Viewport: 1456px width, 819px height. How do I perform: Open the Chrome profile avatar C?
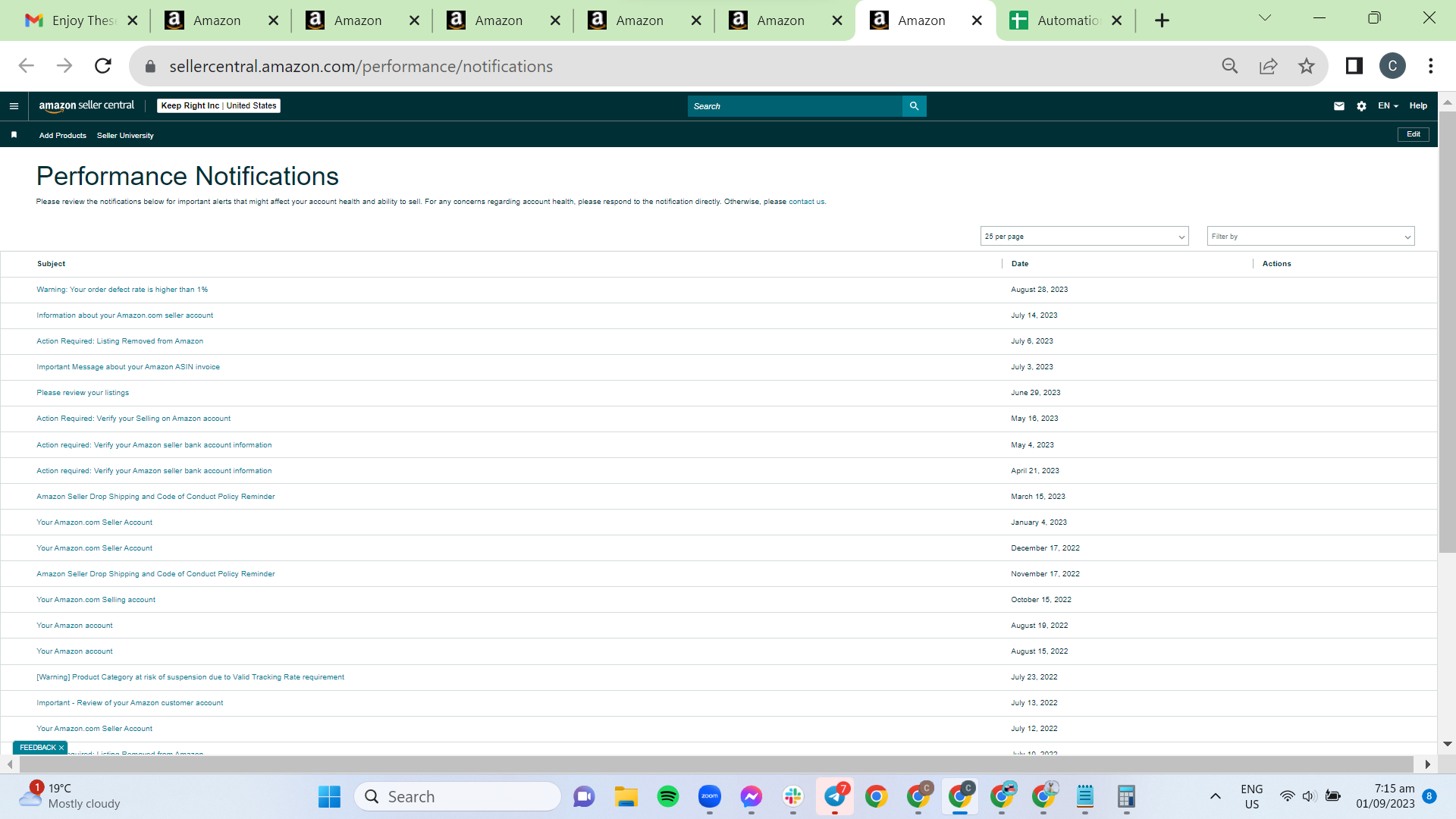tap(1392, 66)
